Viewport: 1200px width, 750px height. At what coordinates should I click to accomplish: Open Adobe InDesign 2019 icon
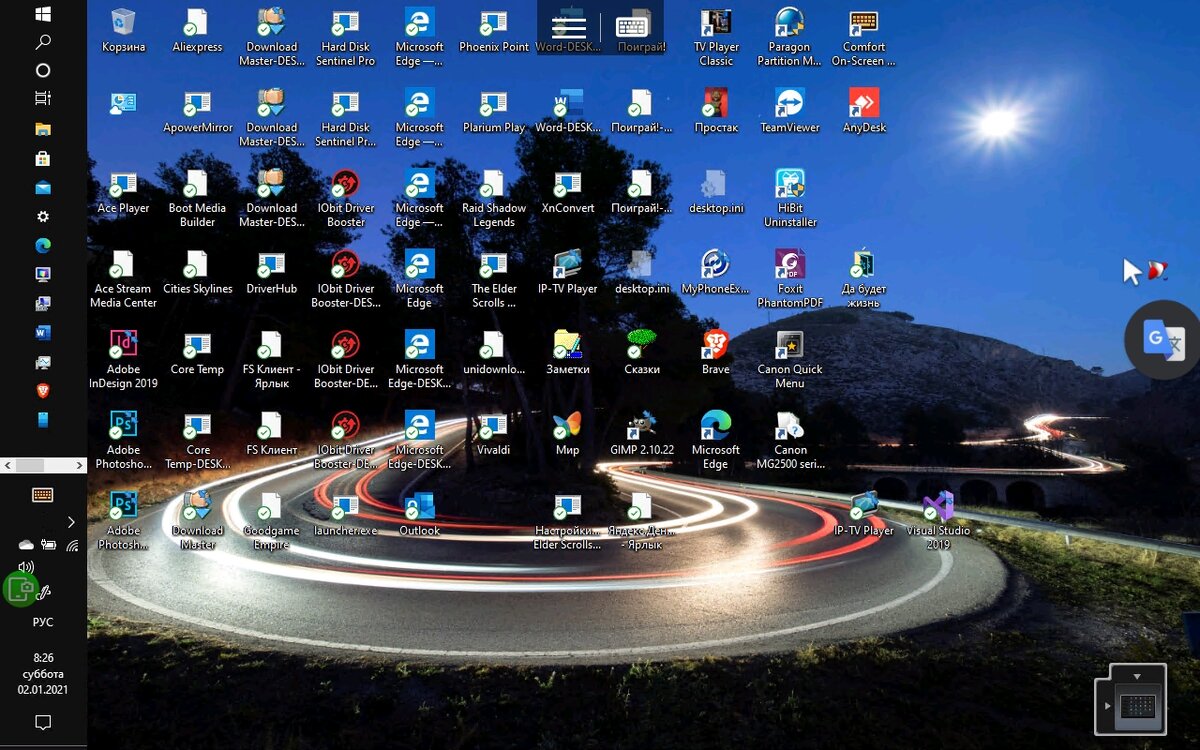[123, 360]
